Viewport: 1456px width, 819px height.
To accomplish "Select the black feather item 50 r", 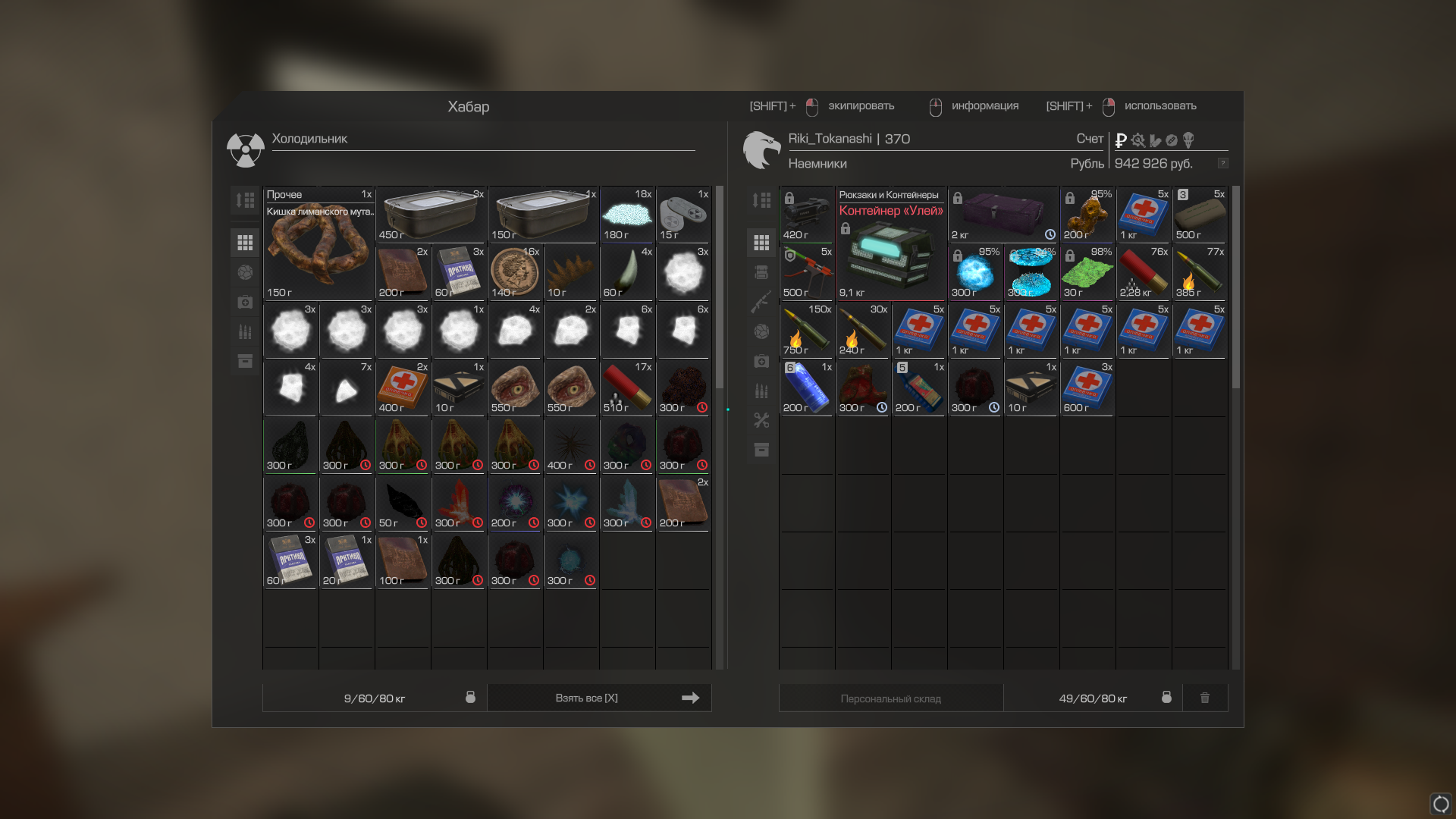I will [x=403, y=503].
